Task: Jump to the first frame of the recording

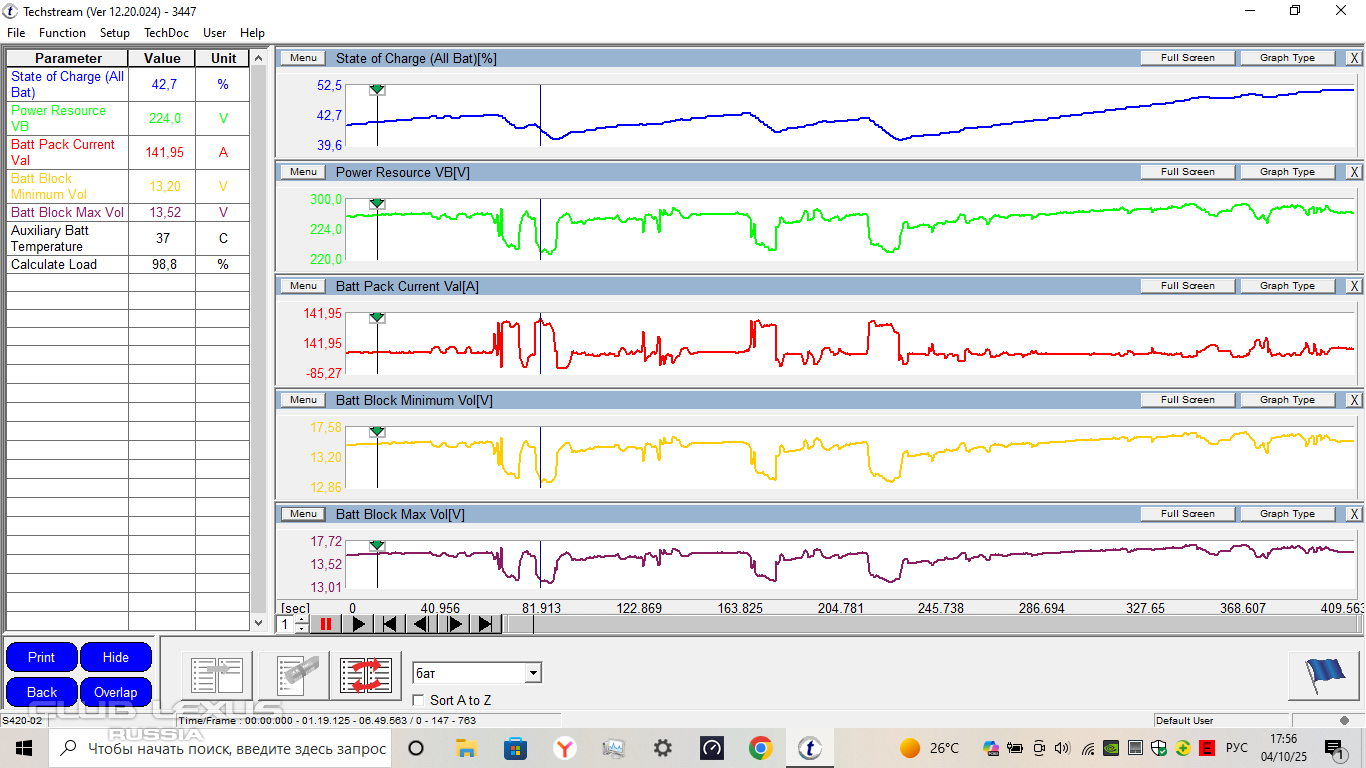Action: [x=390, y=624]
